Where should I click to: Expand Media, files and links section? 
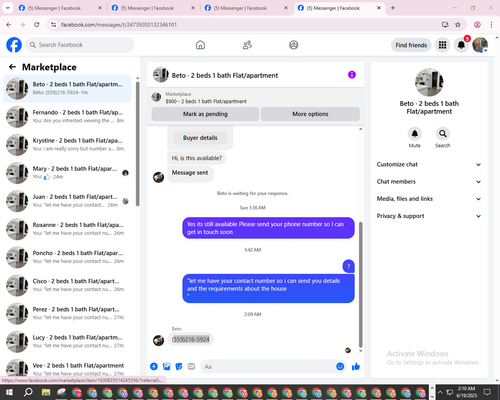tap(429, 199)
